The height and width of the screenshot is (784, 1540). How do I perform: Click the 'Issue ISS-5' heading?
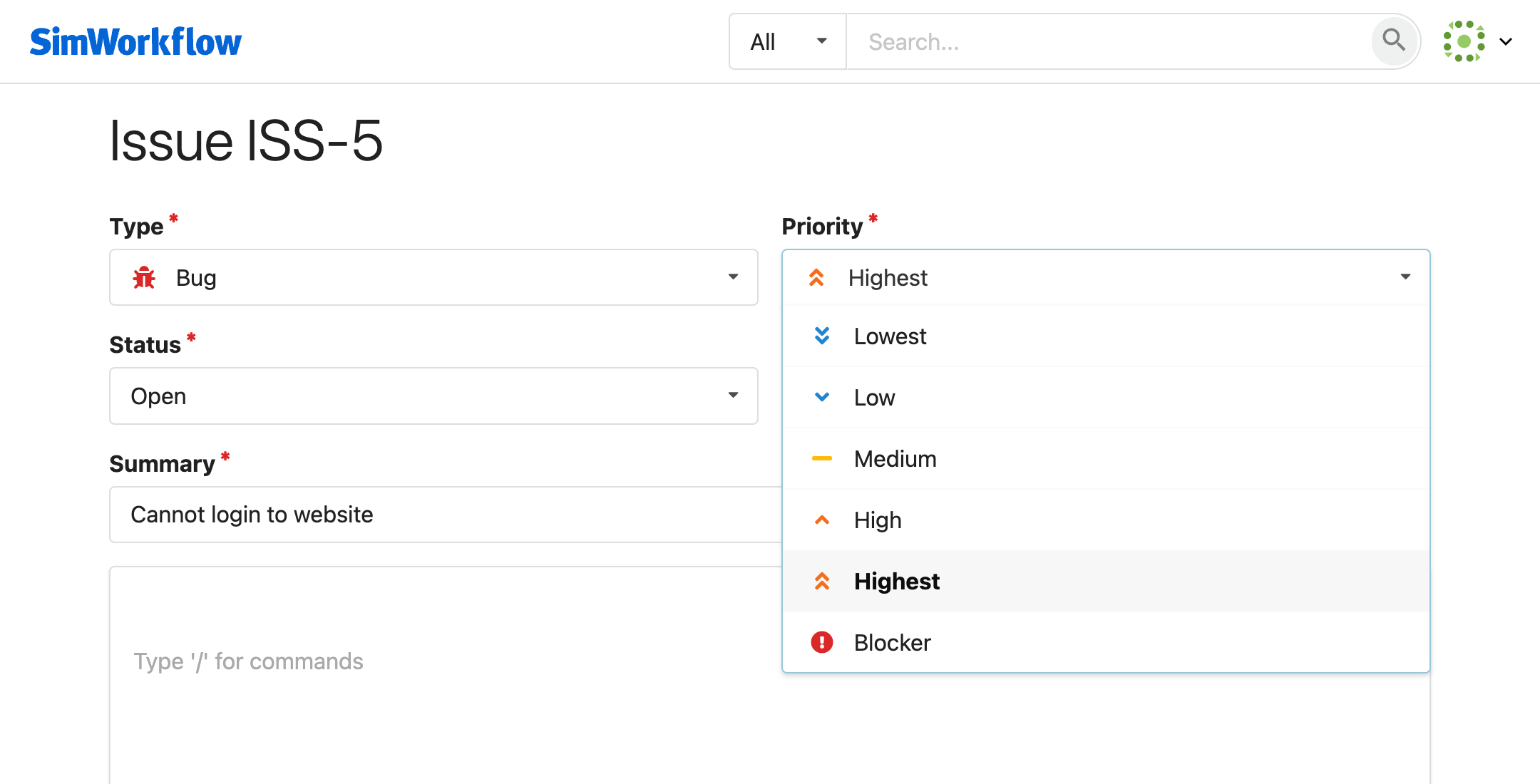[x=246, y=140]
